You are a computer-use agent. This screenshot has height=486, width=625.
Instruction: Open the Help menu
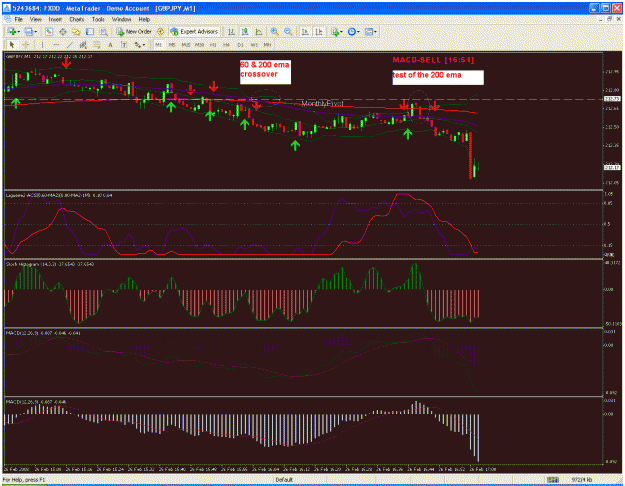tap(144, 19)
